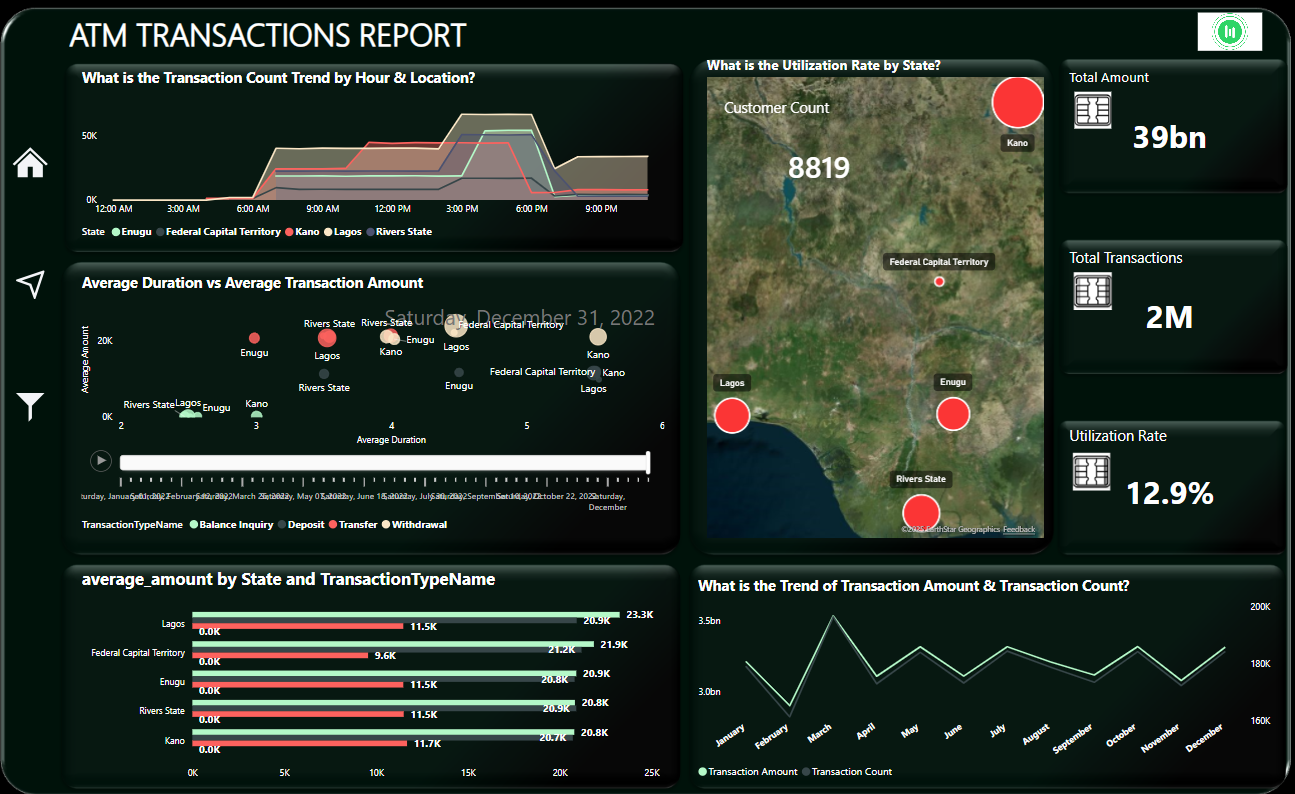Viewport: 1295px width, 794px height.
Task: Click the ATM TRANSACTIONS REPORT title
Action: coord(268,36)
